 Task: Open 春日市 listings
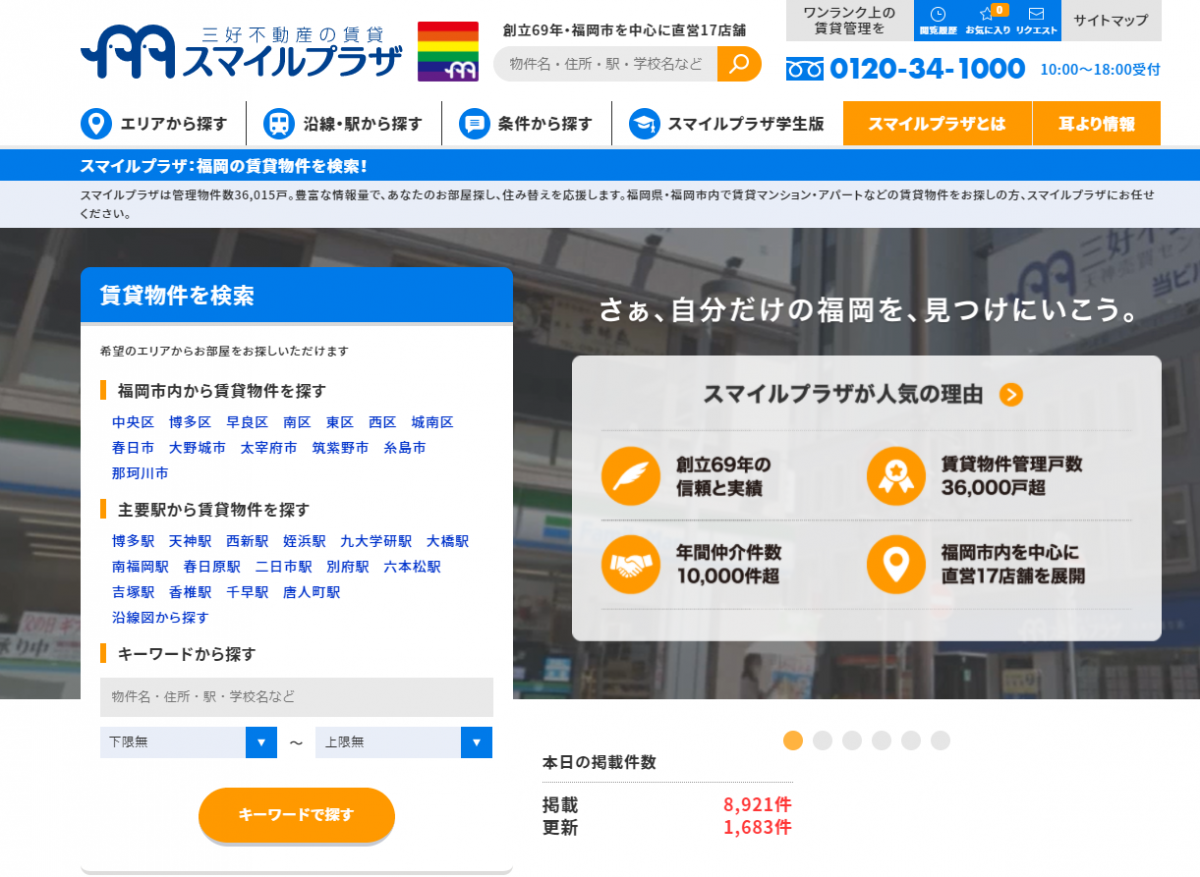133,448
